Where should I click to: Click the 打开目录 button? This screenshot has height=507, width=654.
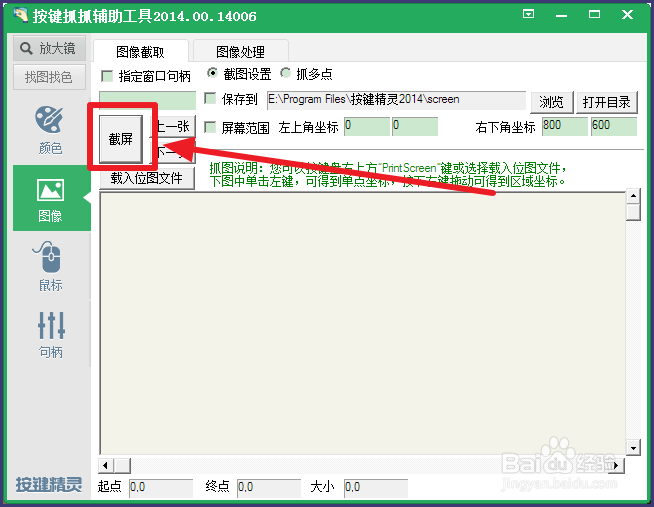tap(606, 102)
